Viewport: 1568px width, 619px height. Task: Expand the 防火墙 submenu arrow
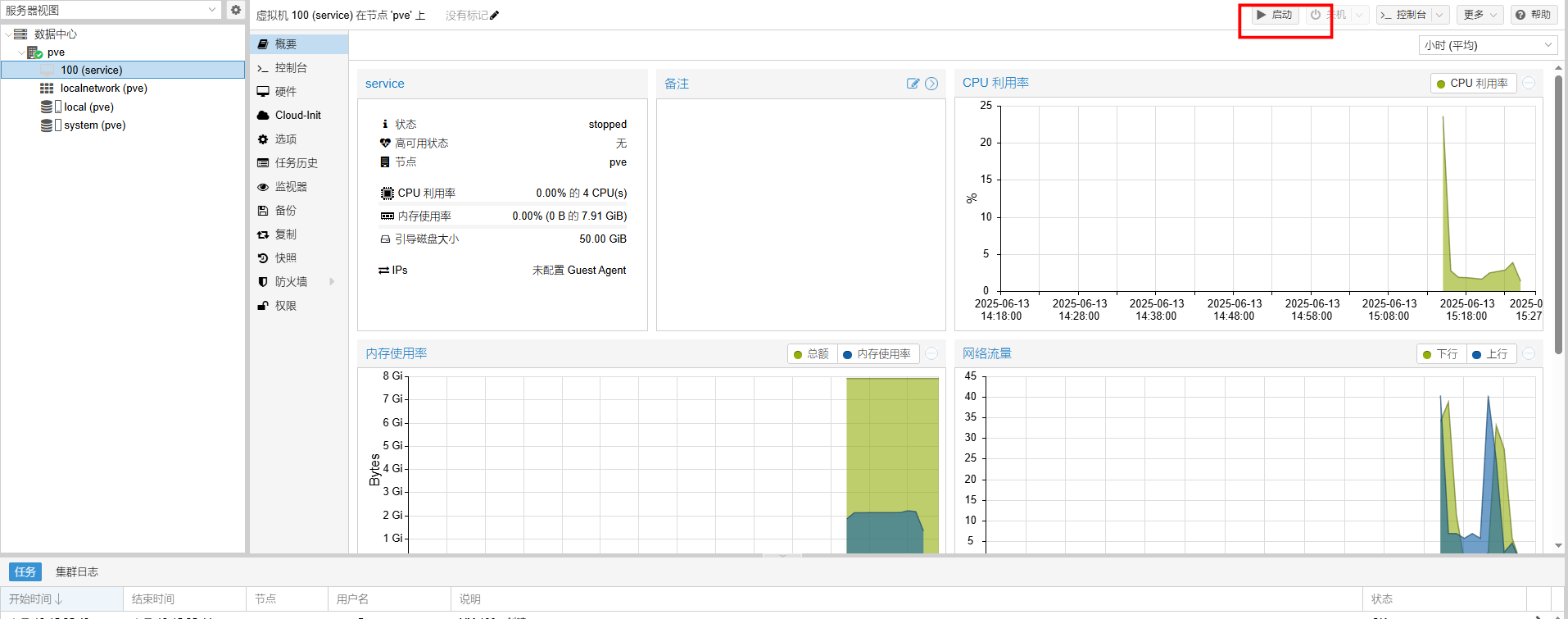(x=332, y=281)
